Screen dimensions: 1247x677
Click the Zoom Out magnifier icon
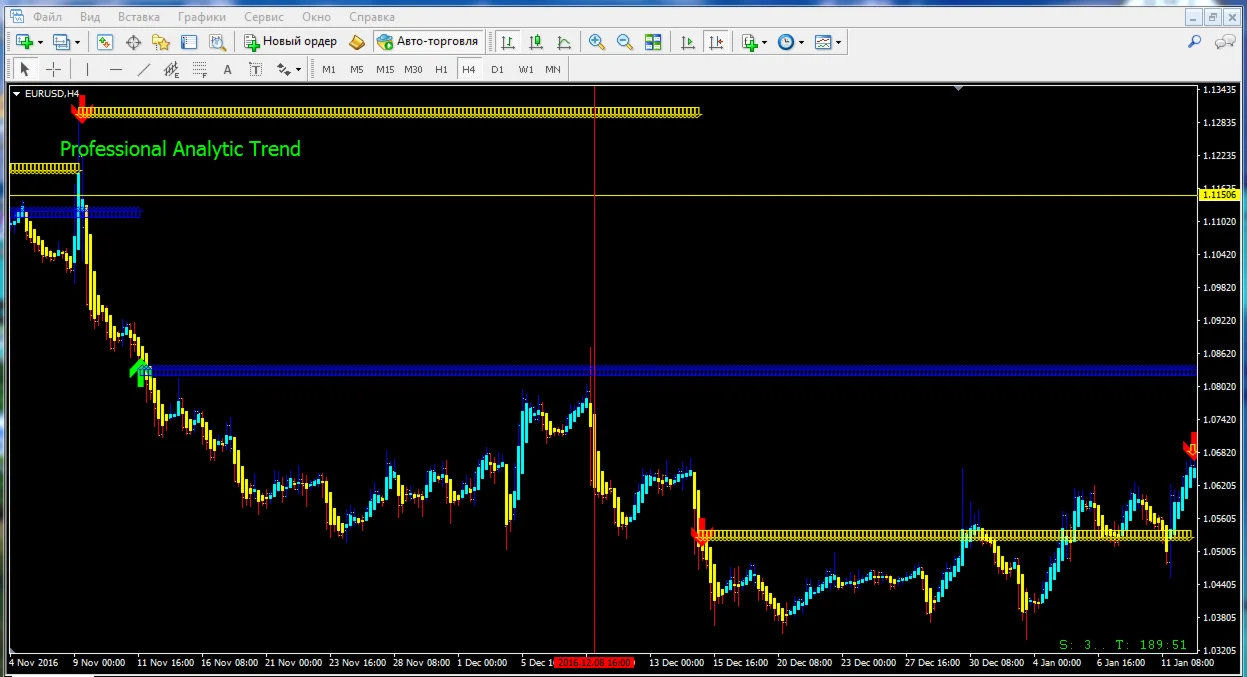pos(625,42)
